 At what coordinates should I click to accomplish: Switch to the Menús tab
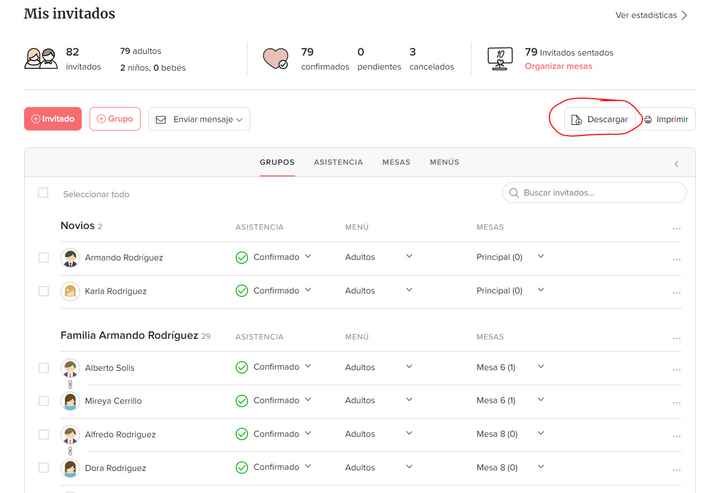click(x=445, y=162)
